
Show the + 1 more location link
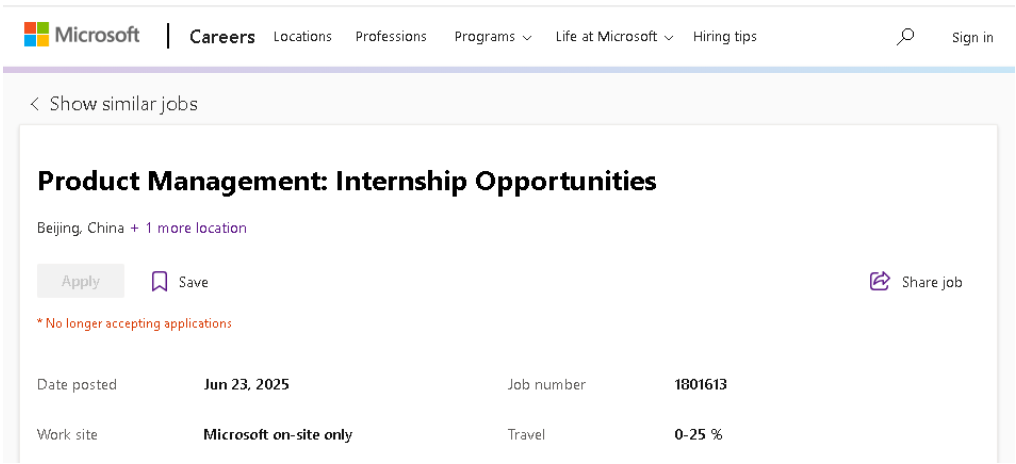(188, 228)
